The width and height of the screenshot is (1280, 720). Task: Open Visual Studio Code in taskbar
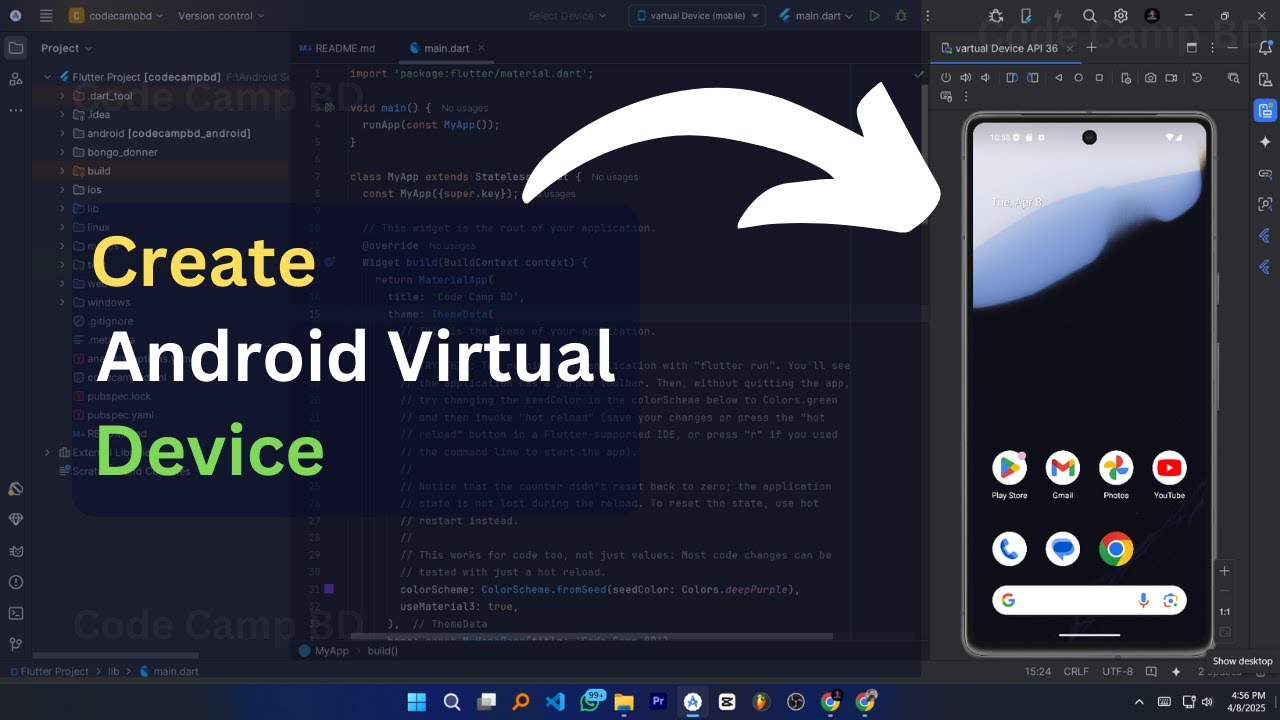click(555, 702)
